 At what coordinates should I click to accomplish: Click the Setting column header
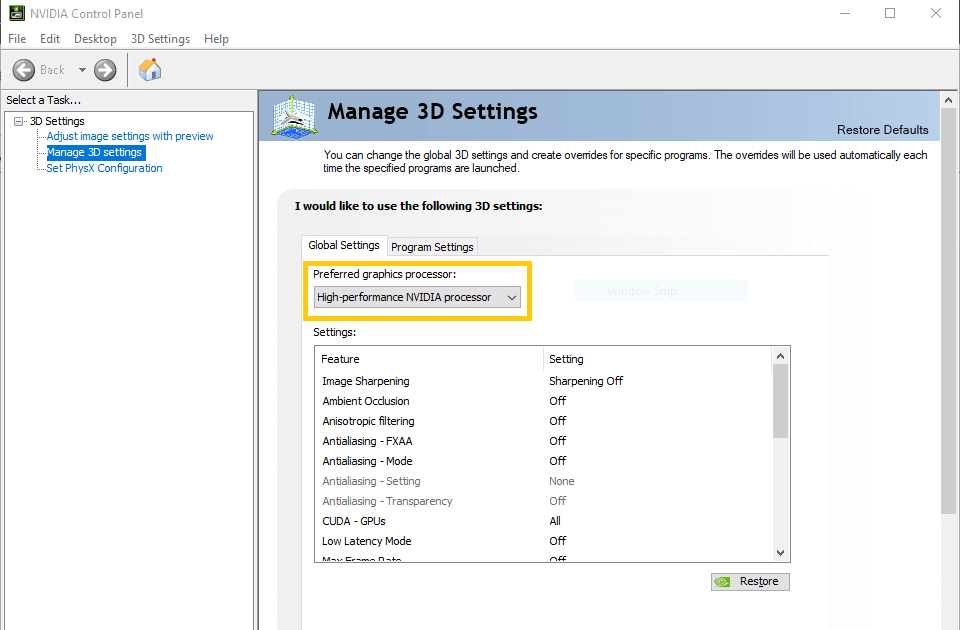click(658, 359)
